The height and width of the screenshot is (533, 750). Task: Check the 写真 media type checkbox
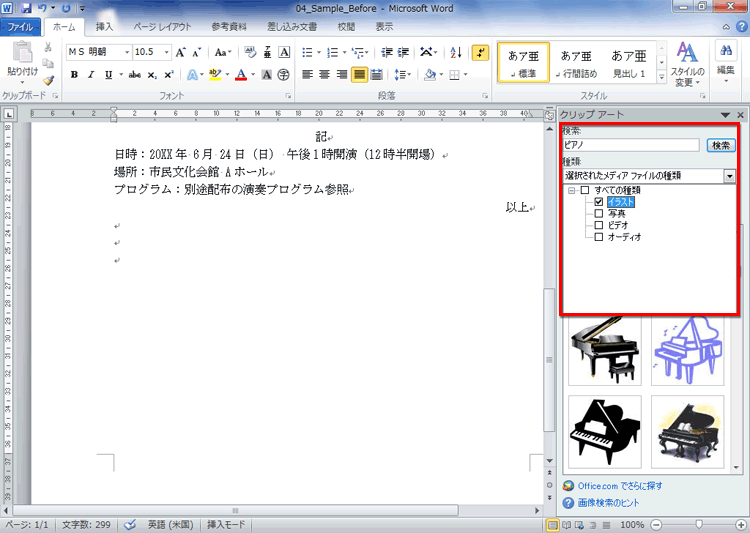pos(598,213)
